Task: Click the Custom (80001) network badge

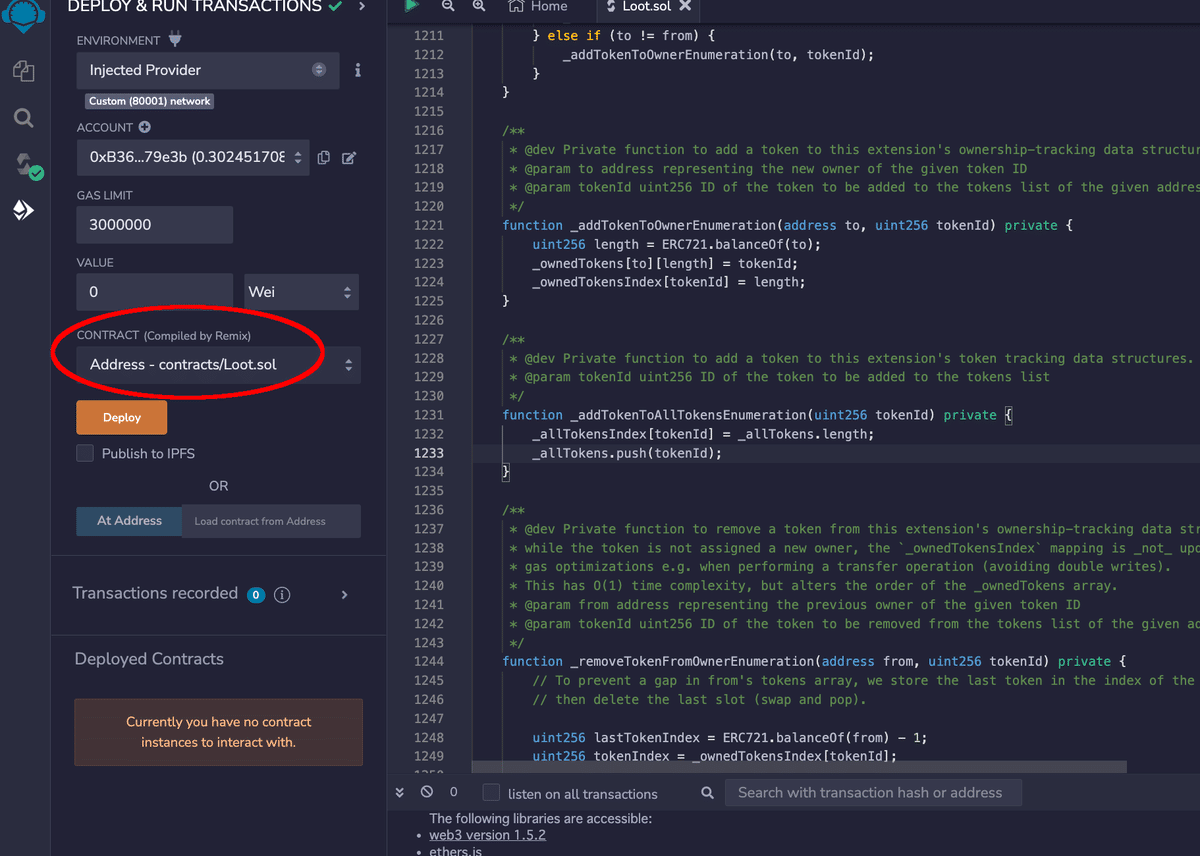Action: [150, 101]
